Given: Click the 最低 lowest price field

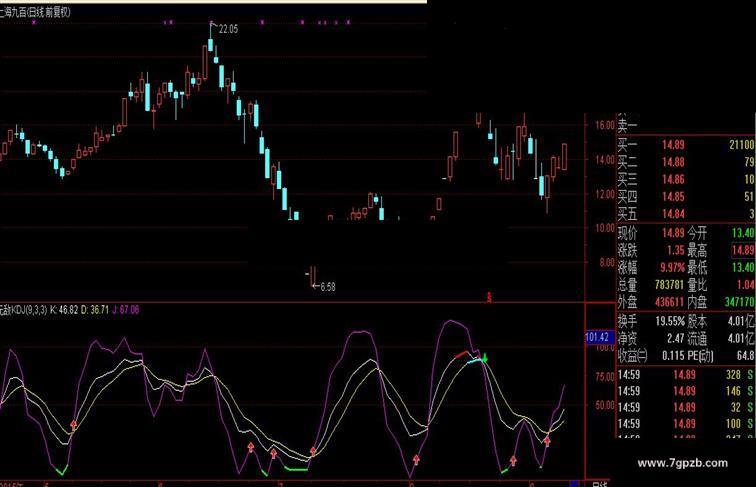Looking at the screenshot, I should (743, 267).
